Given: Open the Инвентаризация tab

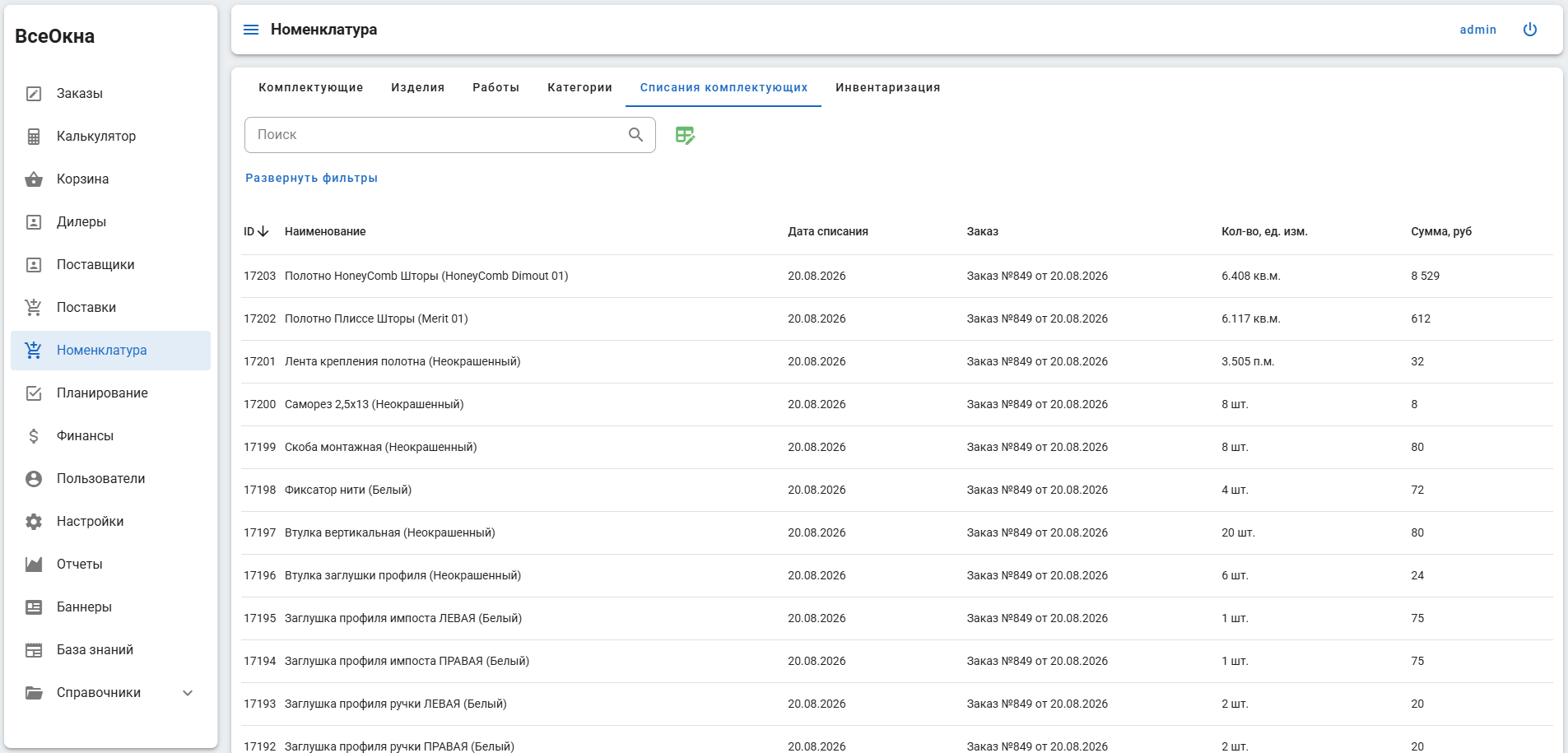Looking at the screenshot, I should 888,87.
